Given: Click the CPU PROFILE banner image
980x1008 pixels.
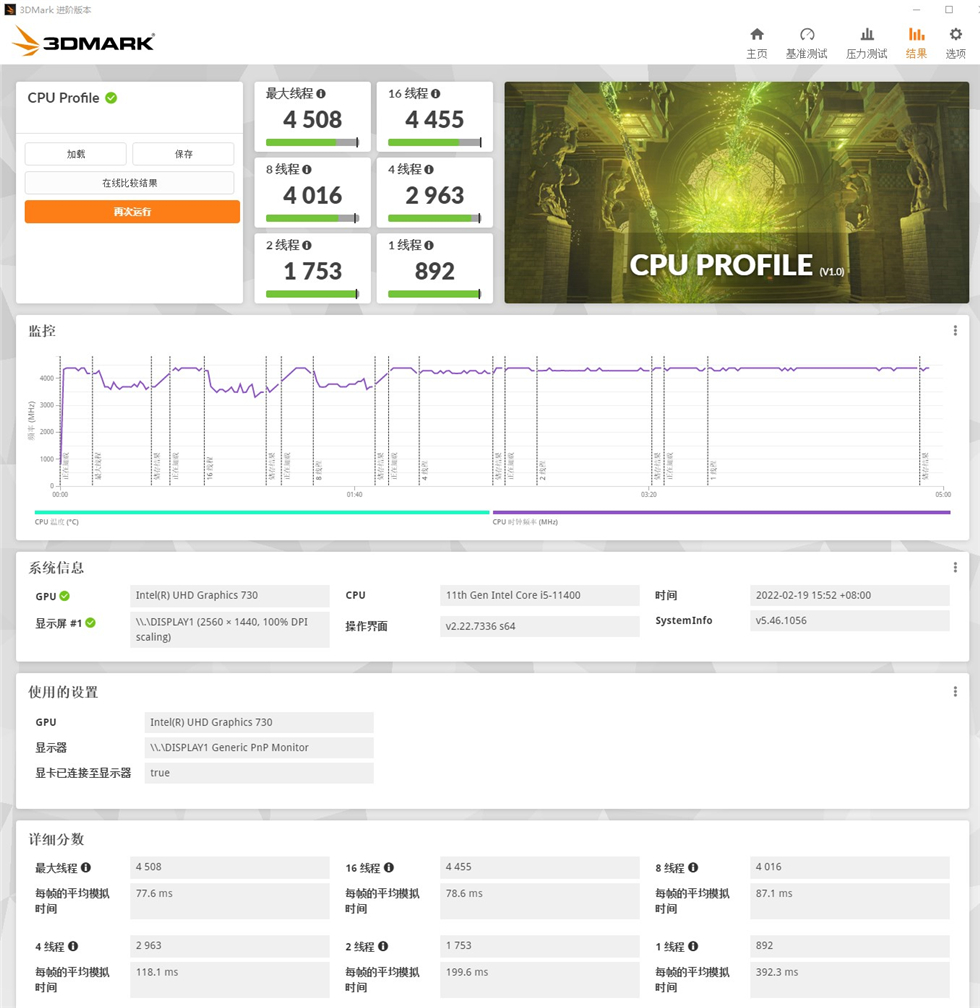Looking at the screenshot, I should pyautogui.click(x=736, y=192).
